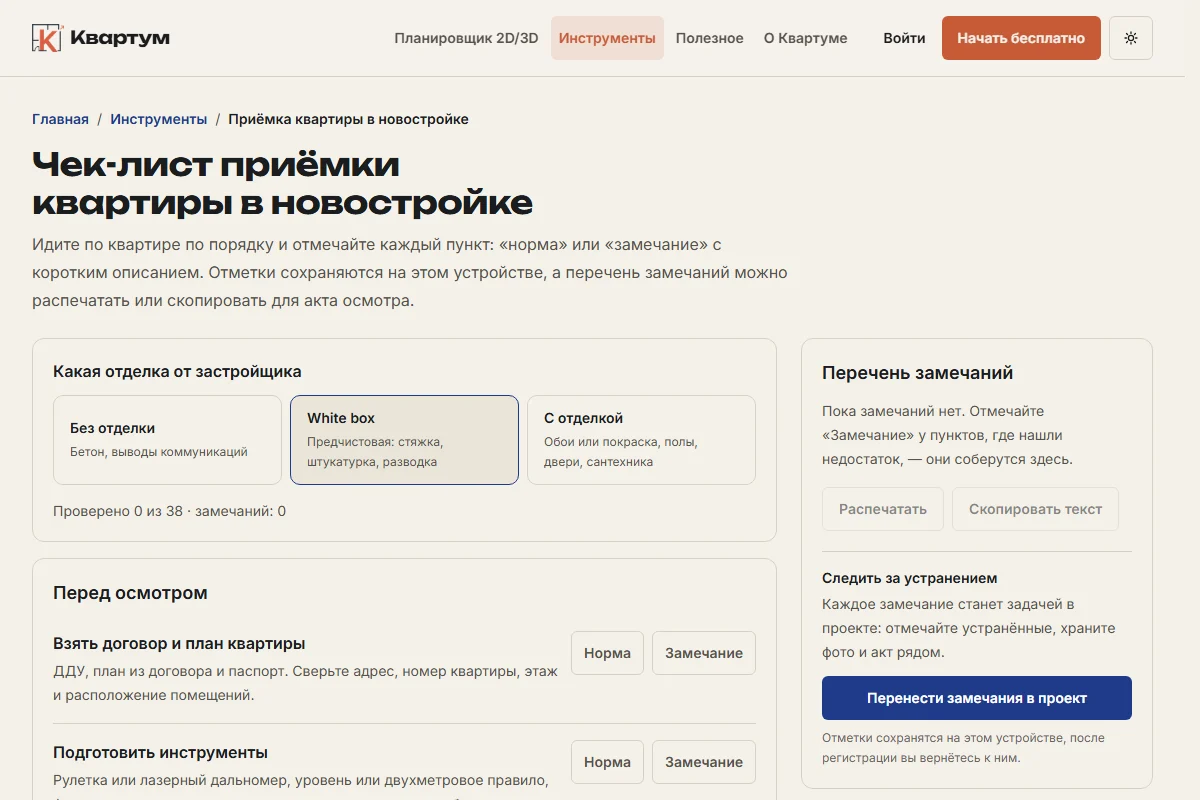This screenshot has width=1200, height=800.
Task: Go to Инструменты breadcrumb link
Action: 159,119
